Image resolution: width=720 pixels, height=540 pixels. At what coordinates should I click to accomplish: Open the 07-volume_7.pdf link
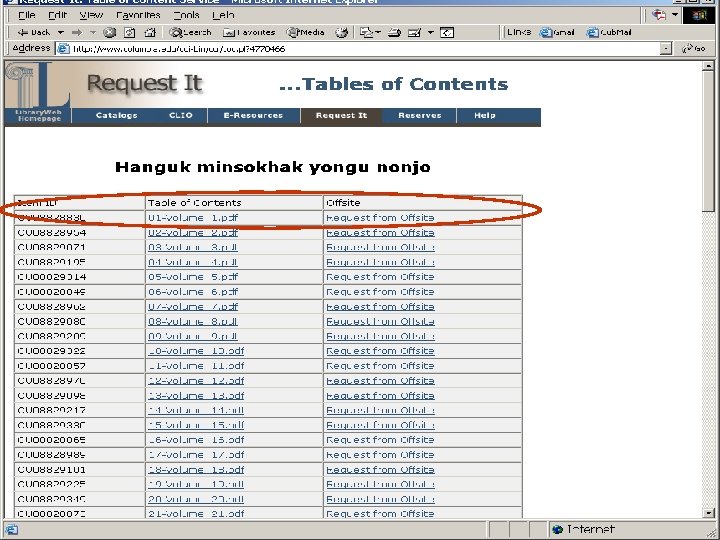click(x=193, y=307)
